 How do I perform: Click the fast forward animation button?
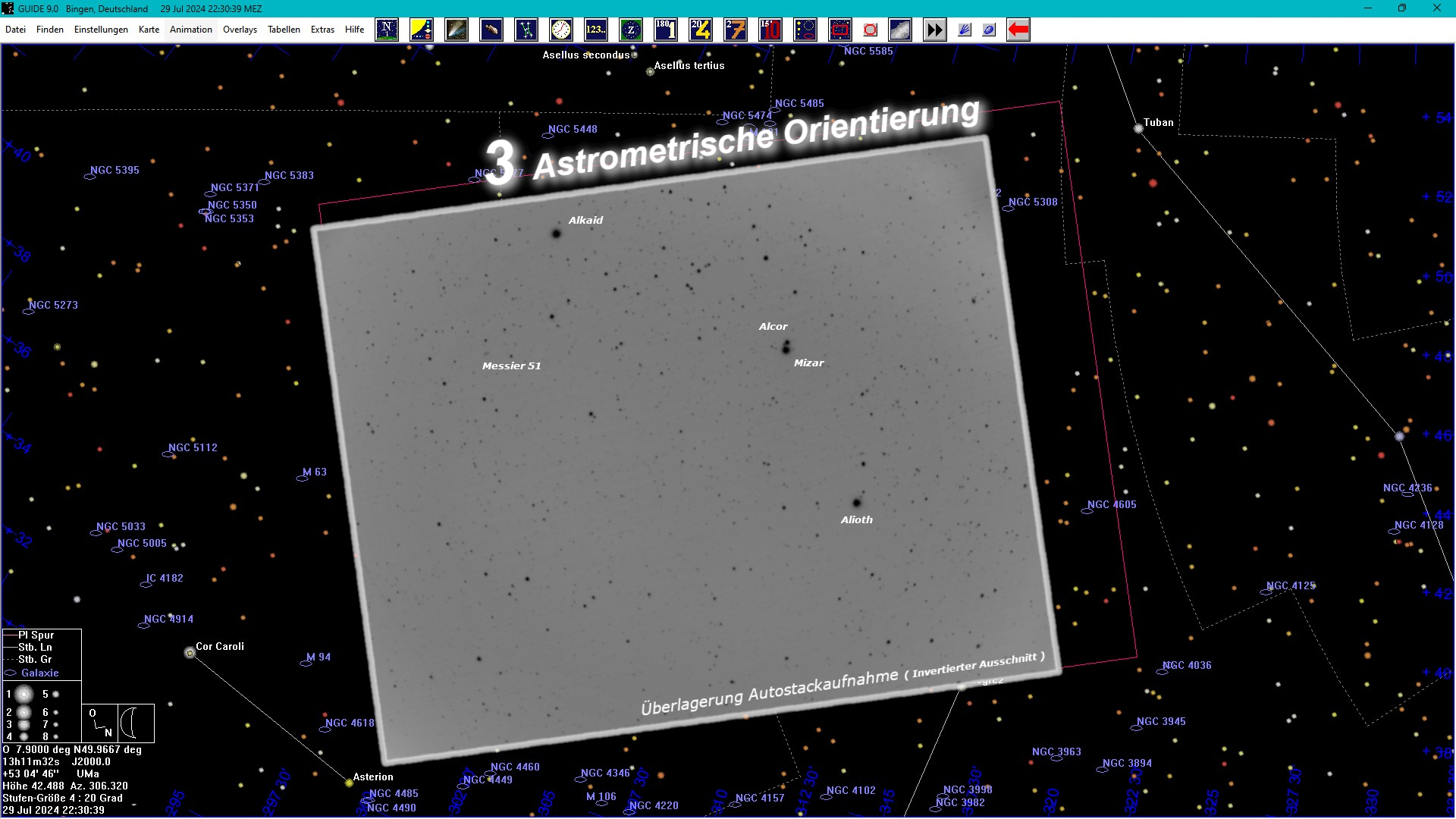(934, 30)
